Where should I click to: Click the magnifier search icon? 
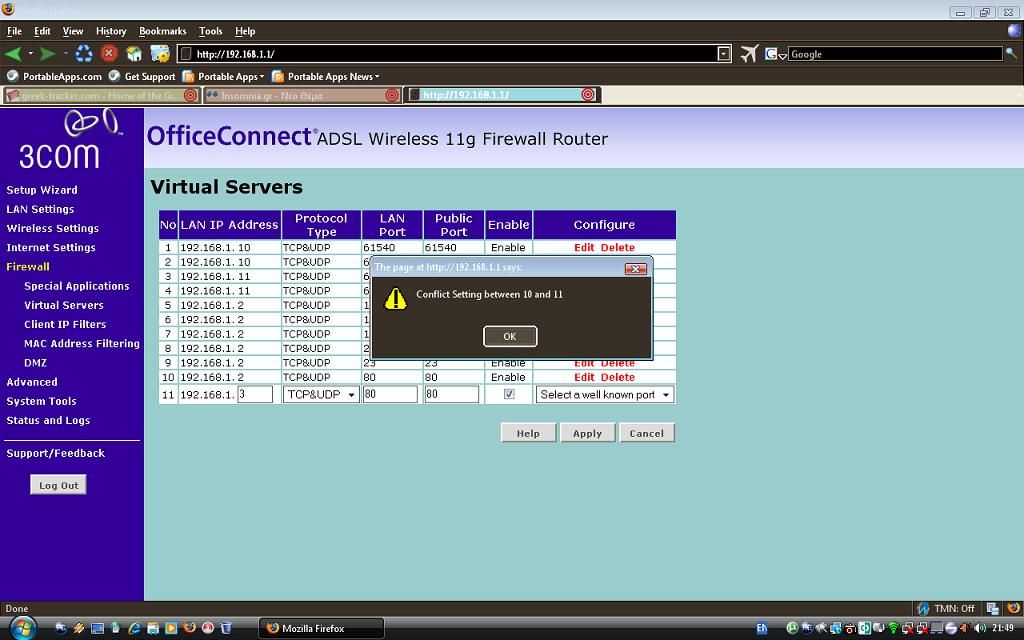click(1011, 54)
